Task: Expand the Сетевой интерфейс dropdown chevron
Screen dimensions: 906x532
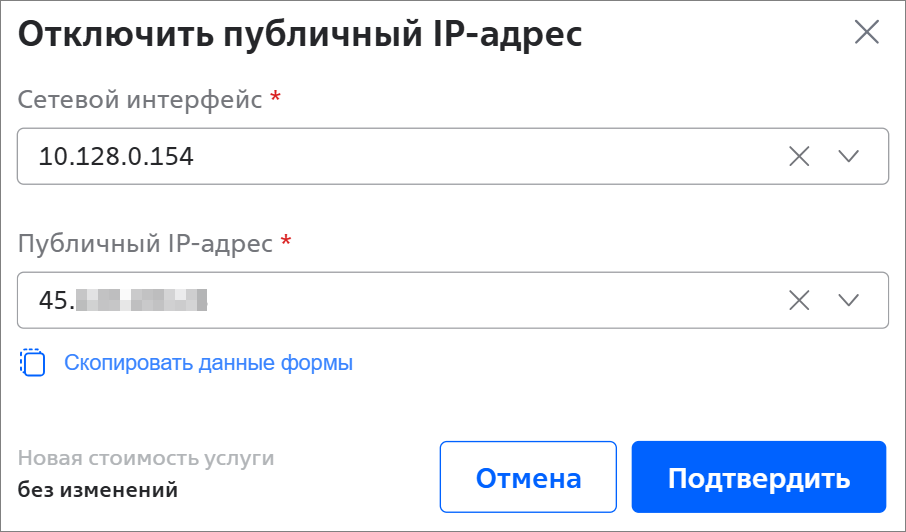Action: point(848,157)
